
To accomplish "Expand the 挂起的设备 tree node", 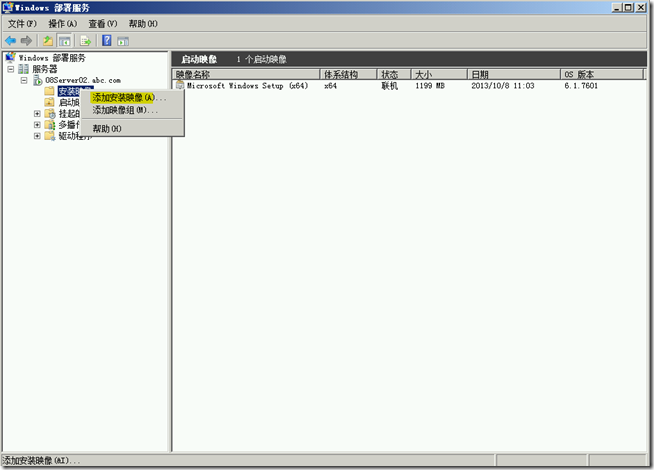I will pos(37,113).
